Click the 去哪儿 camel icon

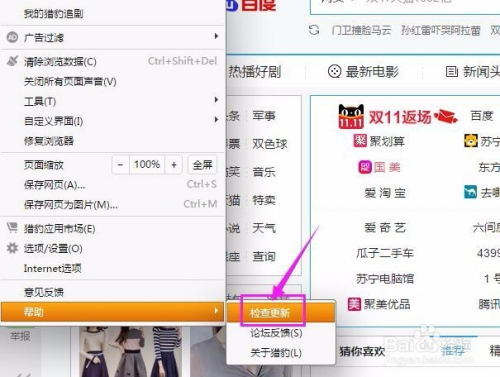pyautogui.click(x=470, y=192)
